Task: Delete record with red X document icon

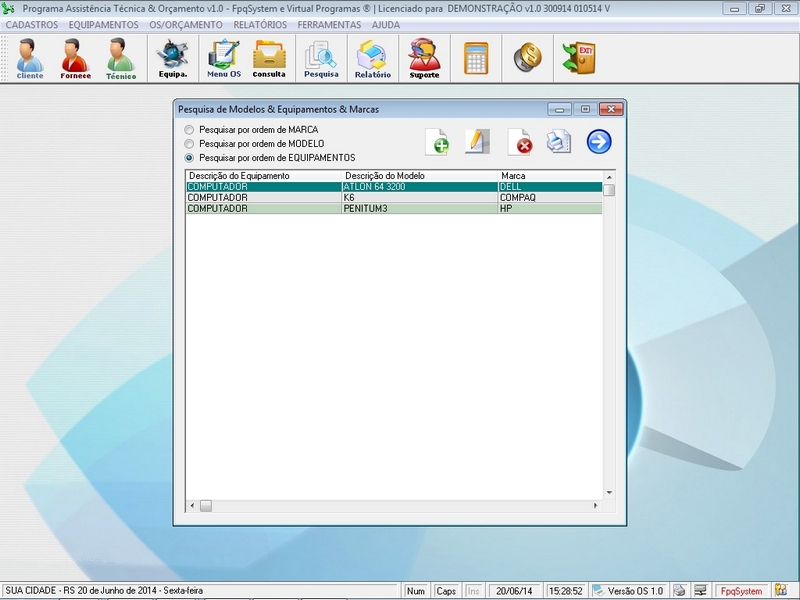Action: tap(520, 142)
